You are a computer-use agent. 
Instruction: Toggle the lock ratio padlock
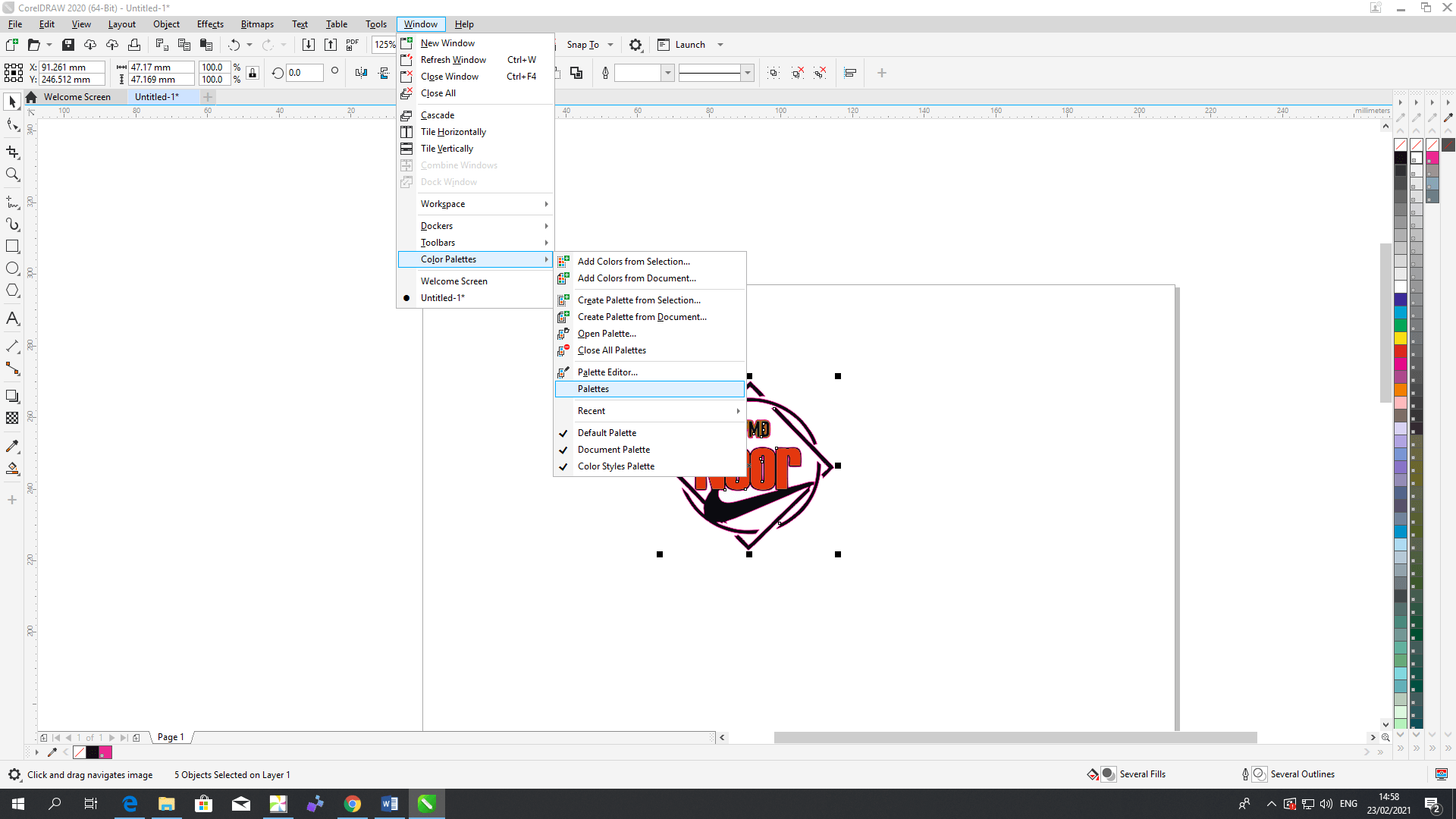(x=253, y=73)
